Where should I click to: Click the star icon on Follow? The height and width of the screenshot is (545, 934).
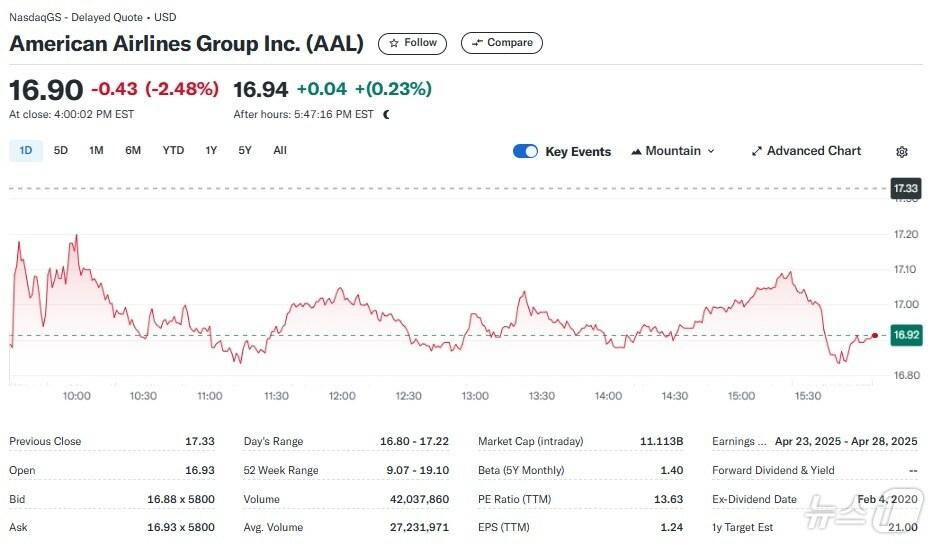pyautogui.click(x=394, y=43)
